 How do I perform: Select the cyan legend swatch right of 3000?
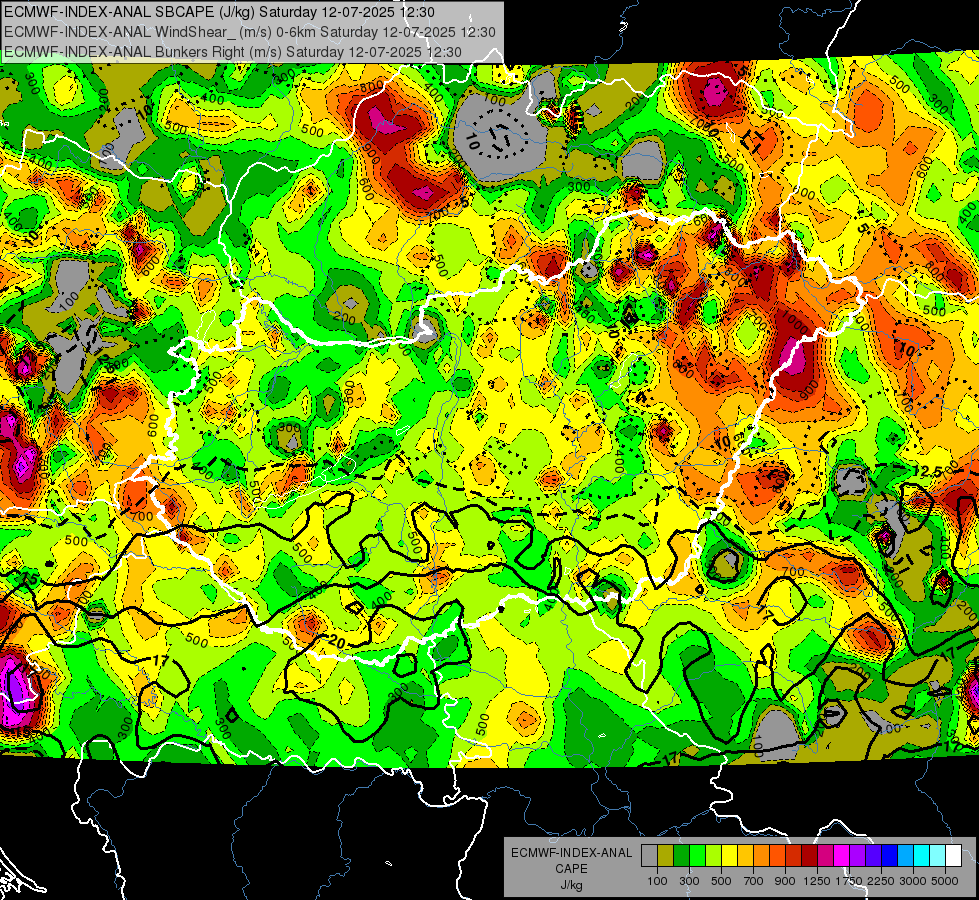tap(922, 856)
